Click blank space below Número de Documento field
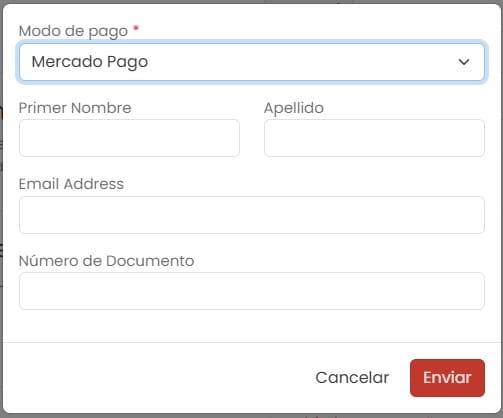 click(252, 326)
